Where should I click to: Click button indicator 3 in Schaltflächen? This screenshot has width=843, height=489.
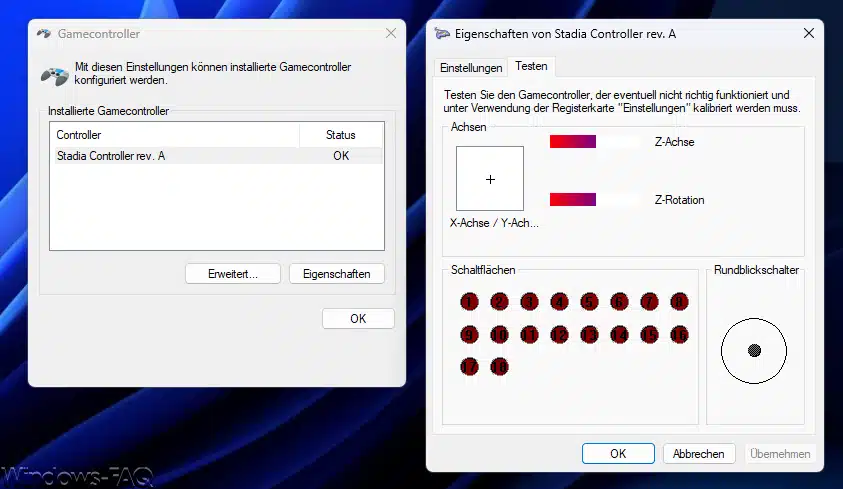click(530, 302)
